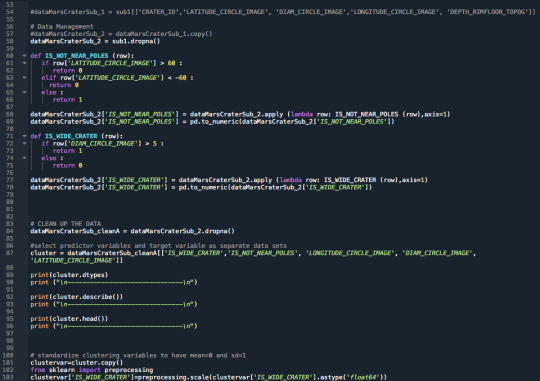The width and height of the screenshot is (540, 381).
Task: Click 'from sklearn import preprocessing' line
Action: tap(92, 370)
